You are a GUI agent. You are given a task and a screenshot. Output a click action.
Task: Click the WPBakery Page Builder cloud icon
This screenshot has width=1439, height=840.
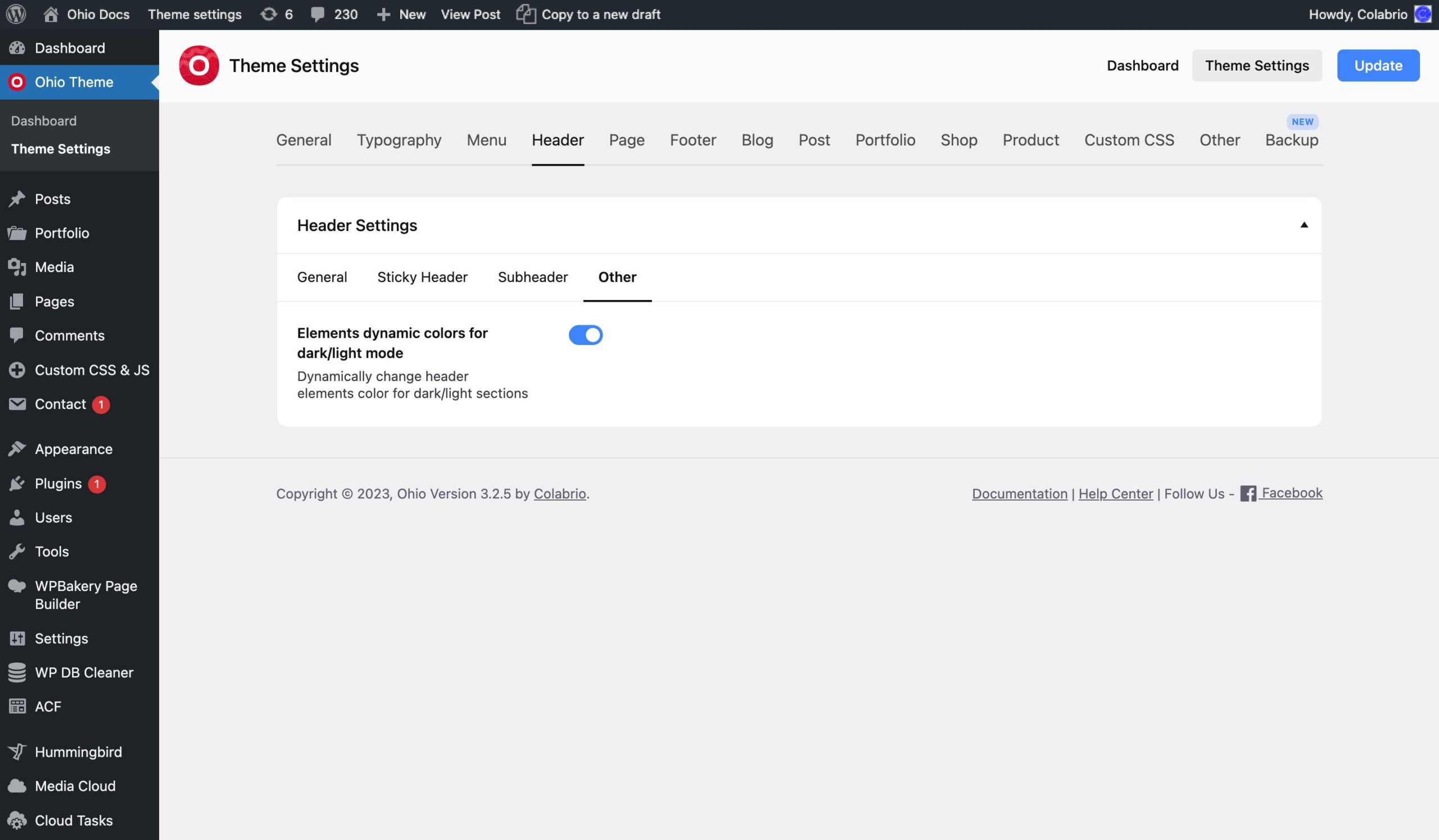(x=17, y=586)
